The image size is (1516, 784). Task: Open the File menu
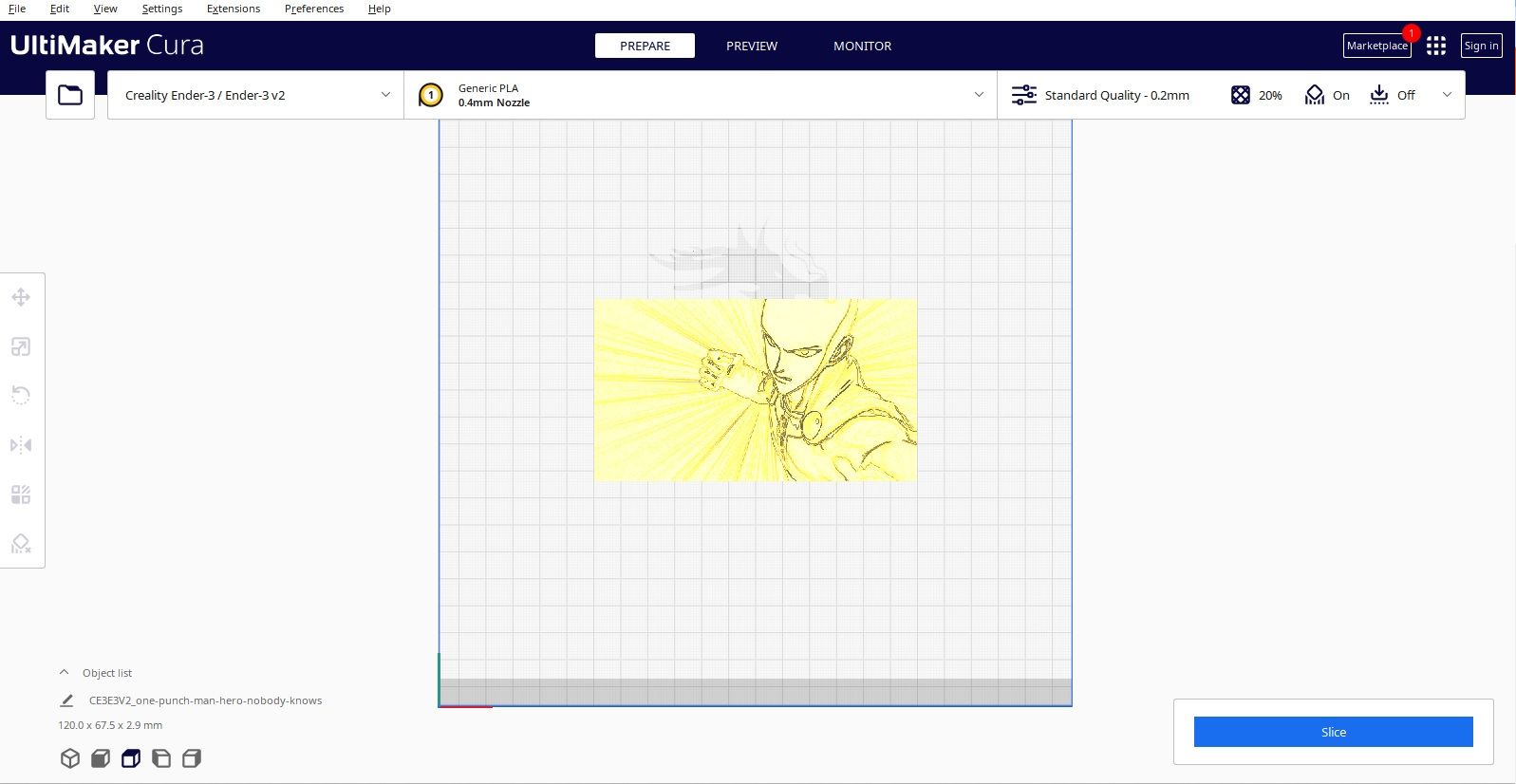(17, 9)
